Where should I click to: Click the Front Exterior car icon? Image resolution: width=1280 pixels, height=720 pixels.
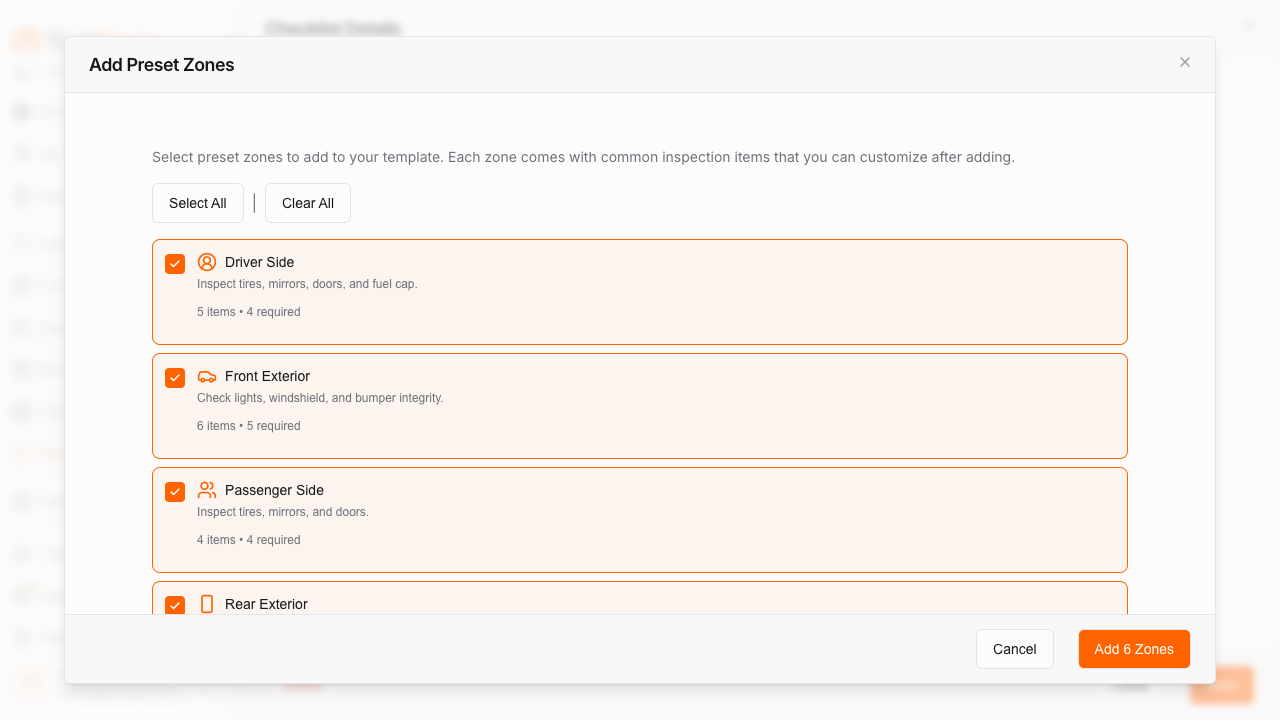[x=207, y=376]
